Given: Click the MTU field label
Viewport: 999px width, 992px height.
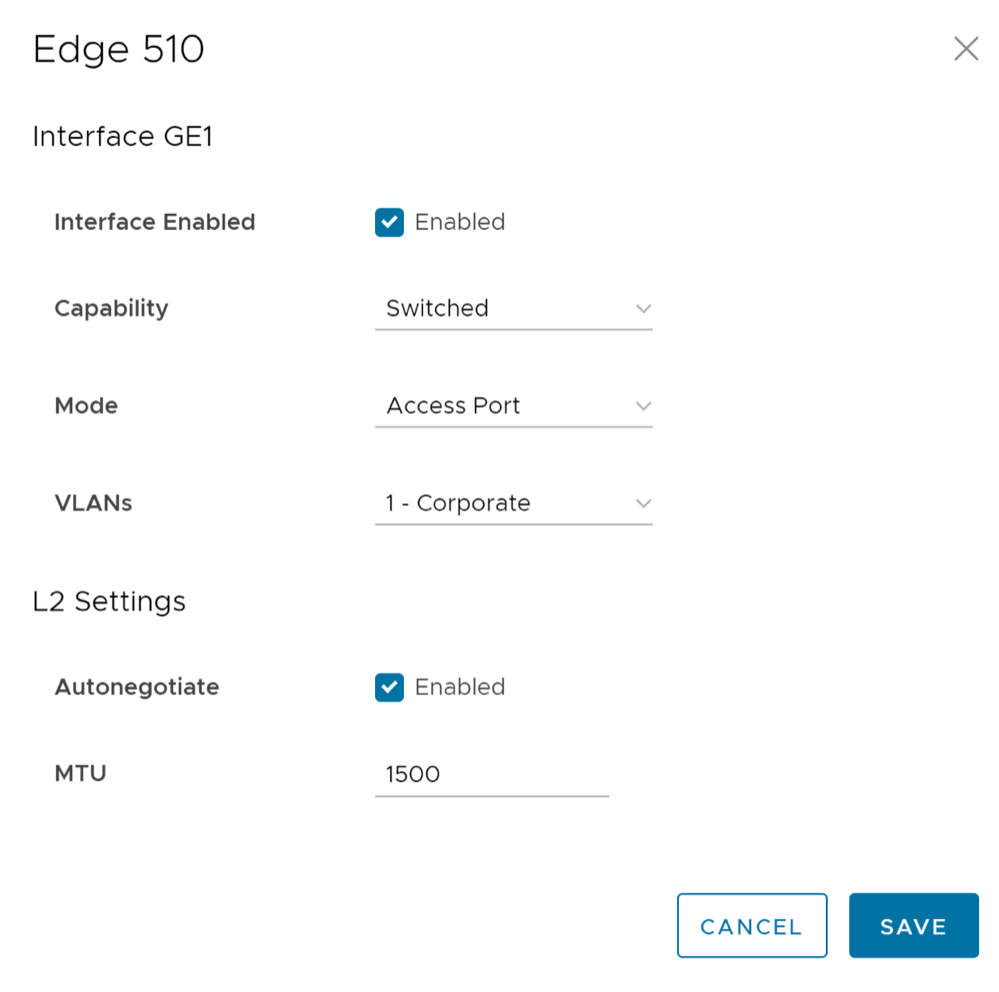Looking at the screenshot, I should click(x=80, y=773).
